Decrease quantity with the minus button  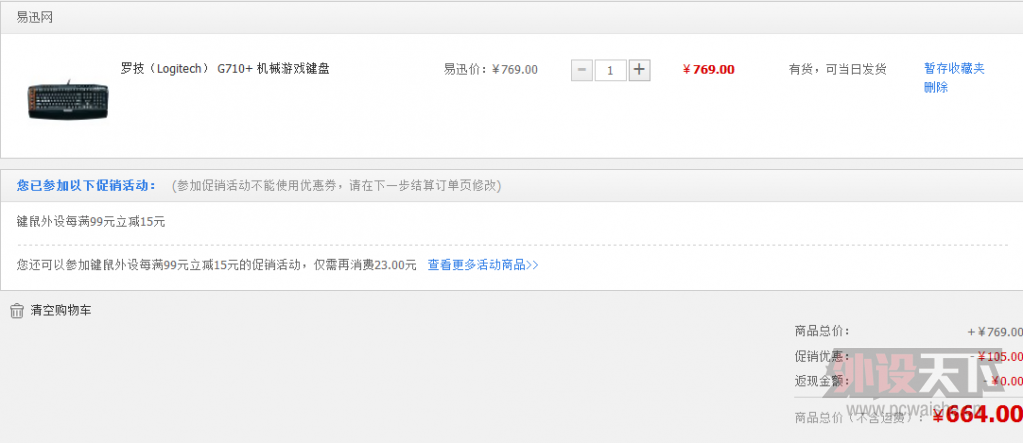581,70
